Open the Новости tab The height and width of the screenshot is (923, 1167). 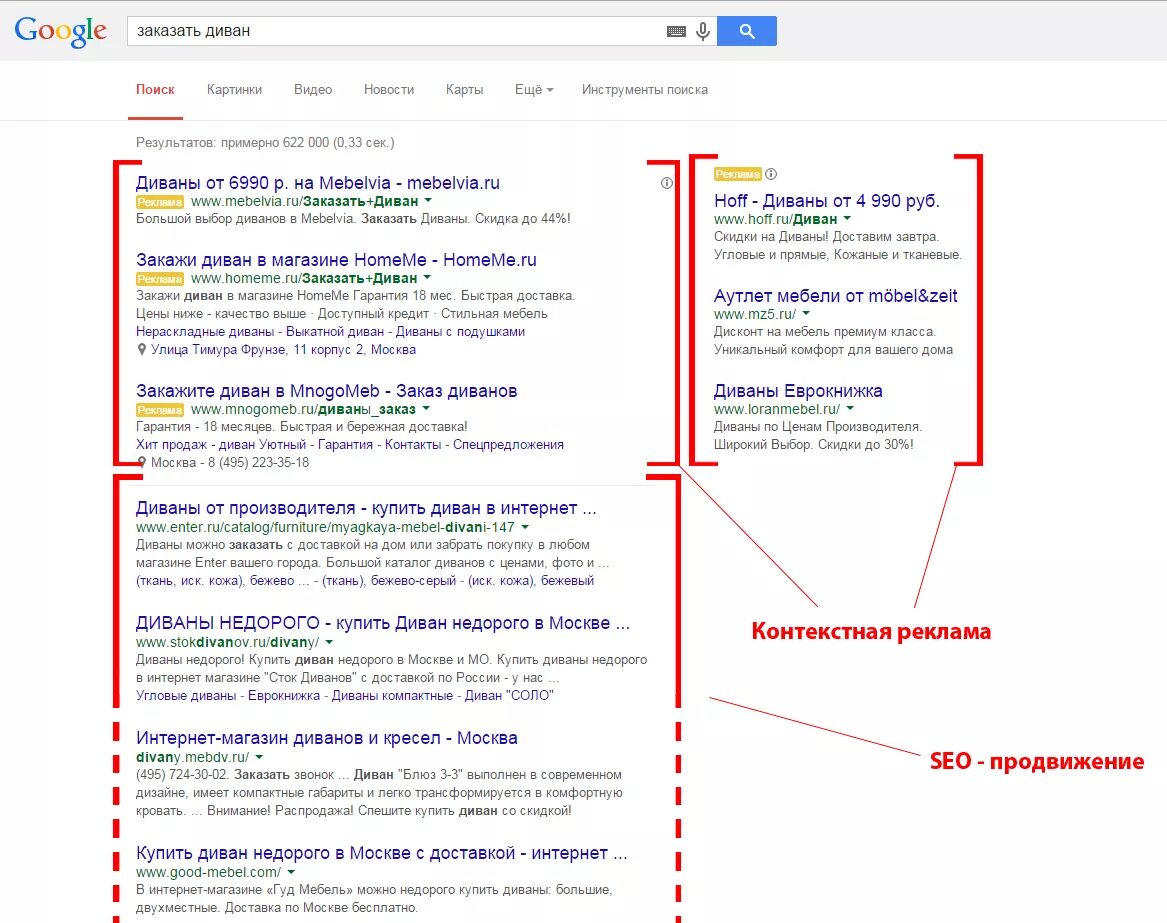click(389, 89)
